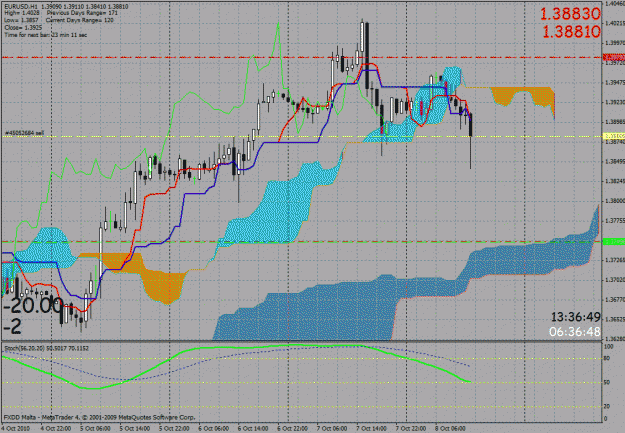Image resolution: width=625 pixels, height=433 pixels.
Task: Click the 'Time for next bar' countdown text
Action: [x=45, y=35]
